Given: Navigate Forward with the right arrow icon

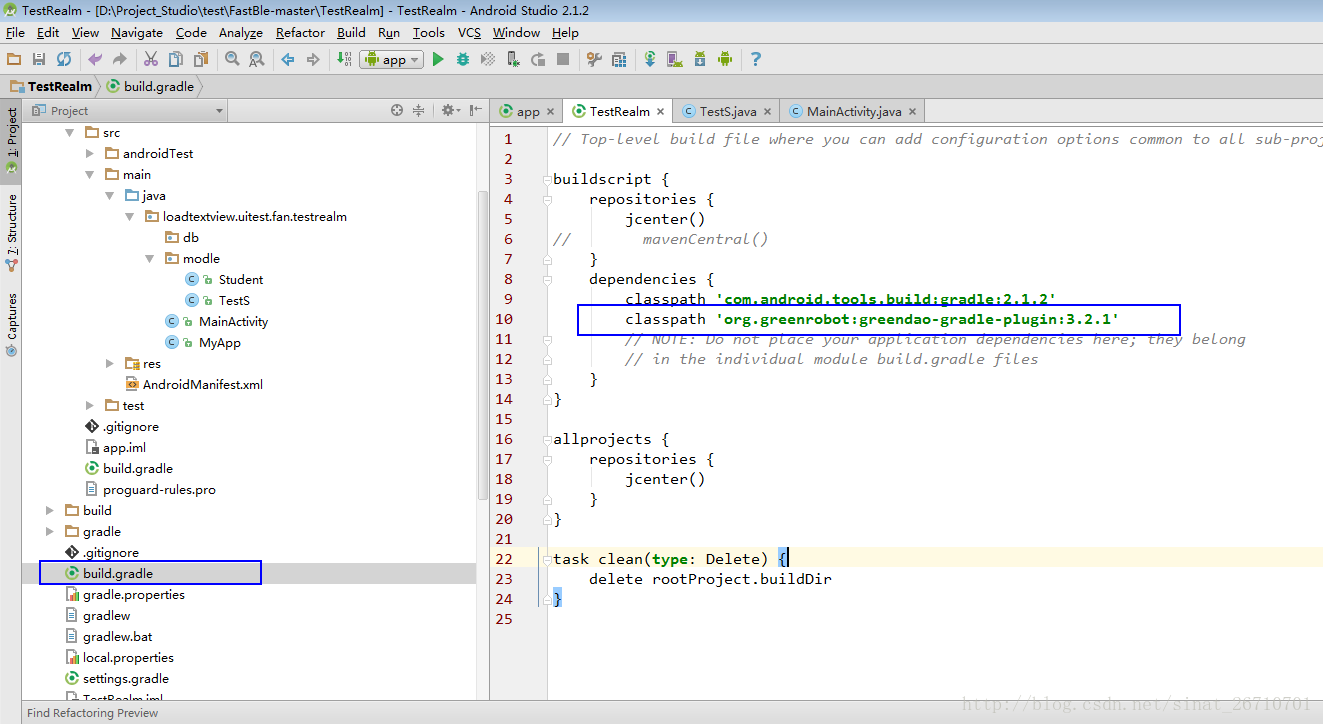Looking at the screenshot, I should (313, 59).
